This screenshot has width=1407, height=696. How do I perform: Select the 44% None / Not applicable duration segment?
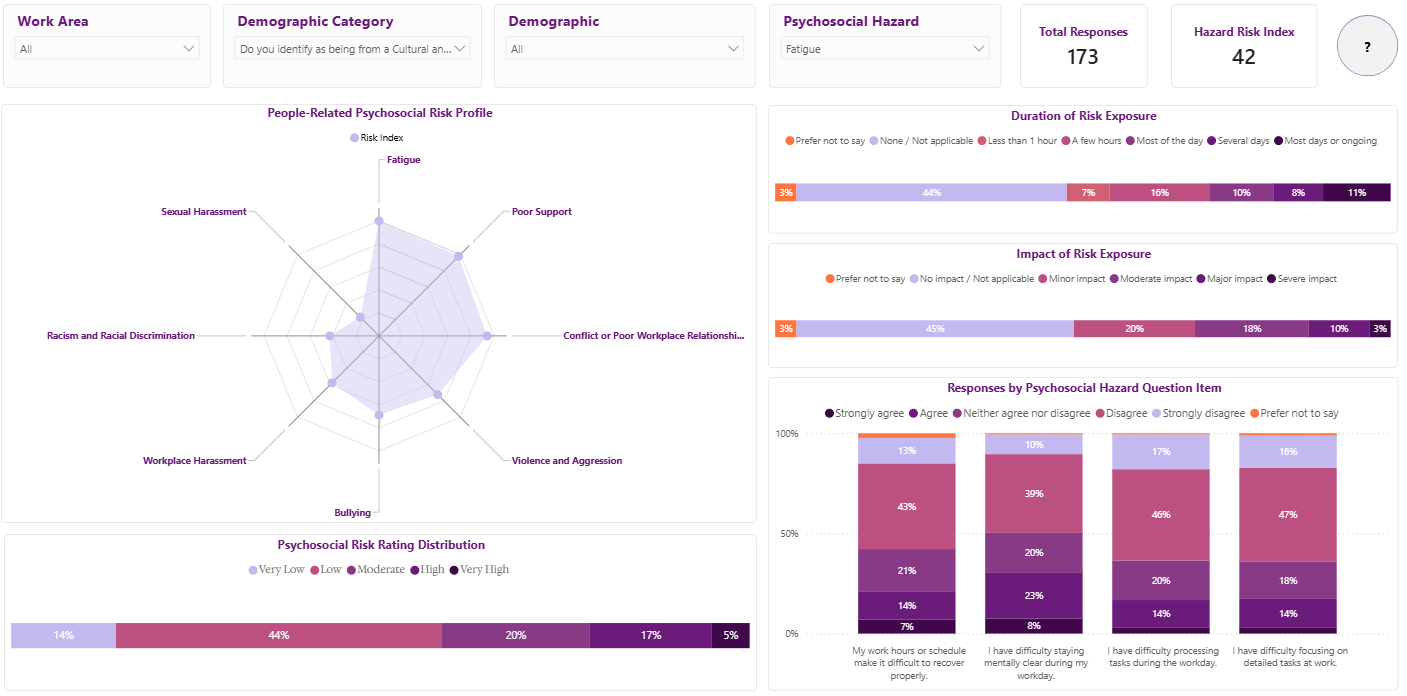[931, 192]
